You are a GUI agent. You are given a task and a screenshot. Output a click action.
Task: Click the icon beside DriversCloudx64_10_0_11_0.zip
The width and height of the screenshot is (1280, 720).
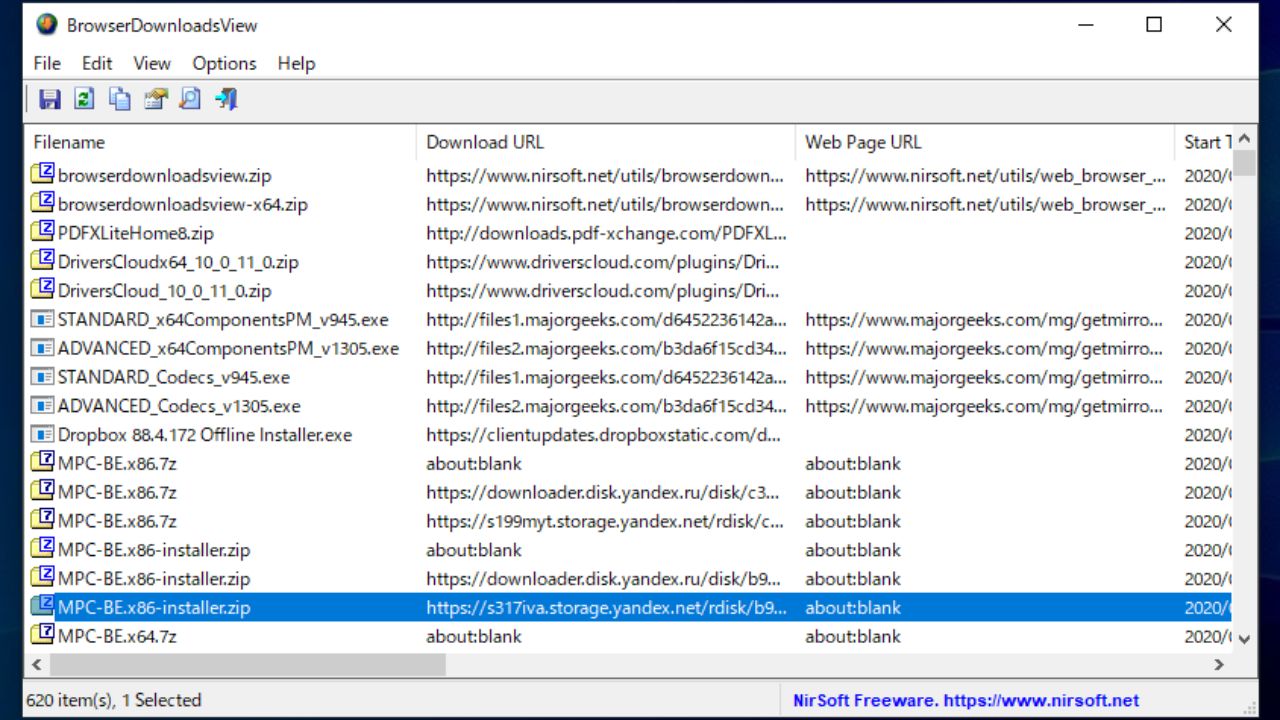(42, 262)
